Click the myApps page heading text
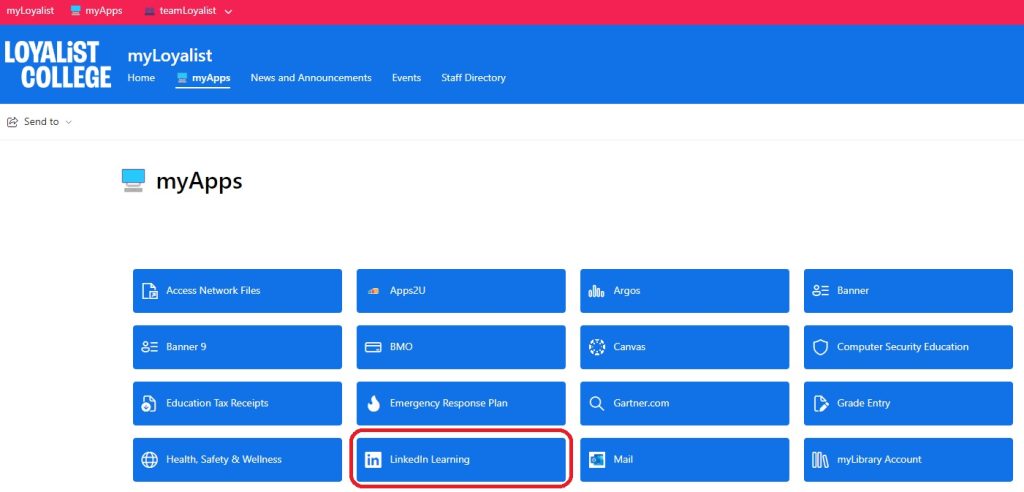1024x492 pixels. point(199,181)
